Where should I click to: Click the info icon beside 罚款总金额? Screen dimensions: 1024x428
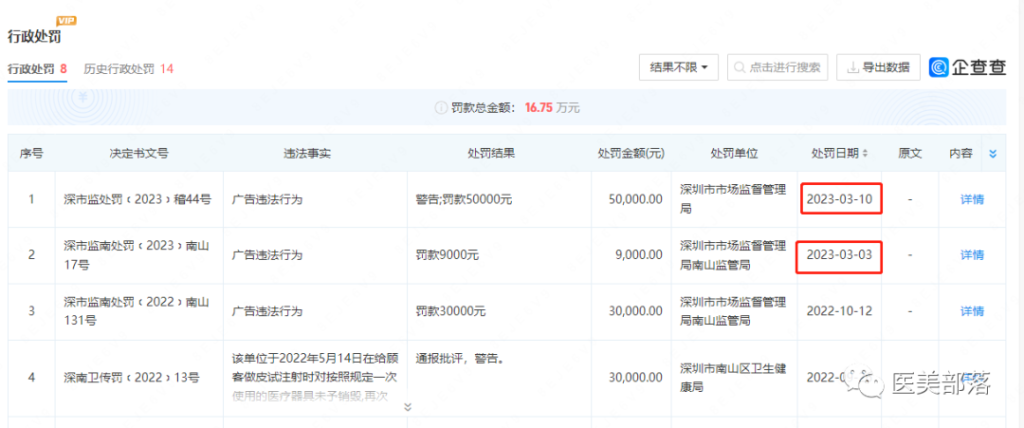point(440,107)
